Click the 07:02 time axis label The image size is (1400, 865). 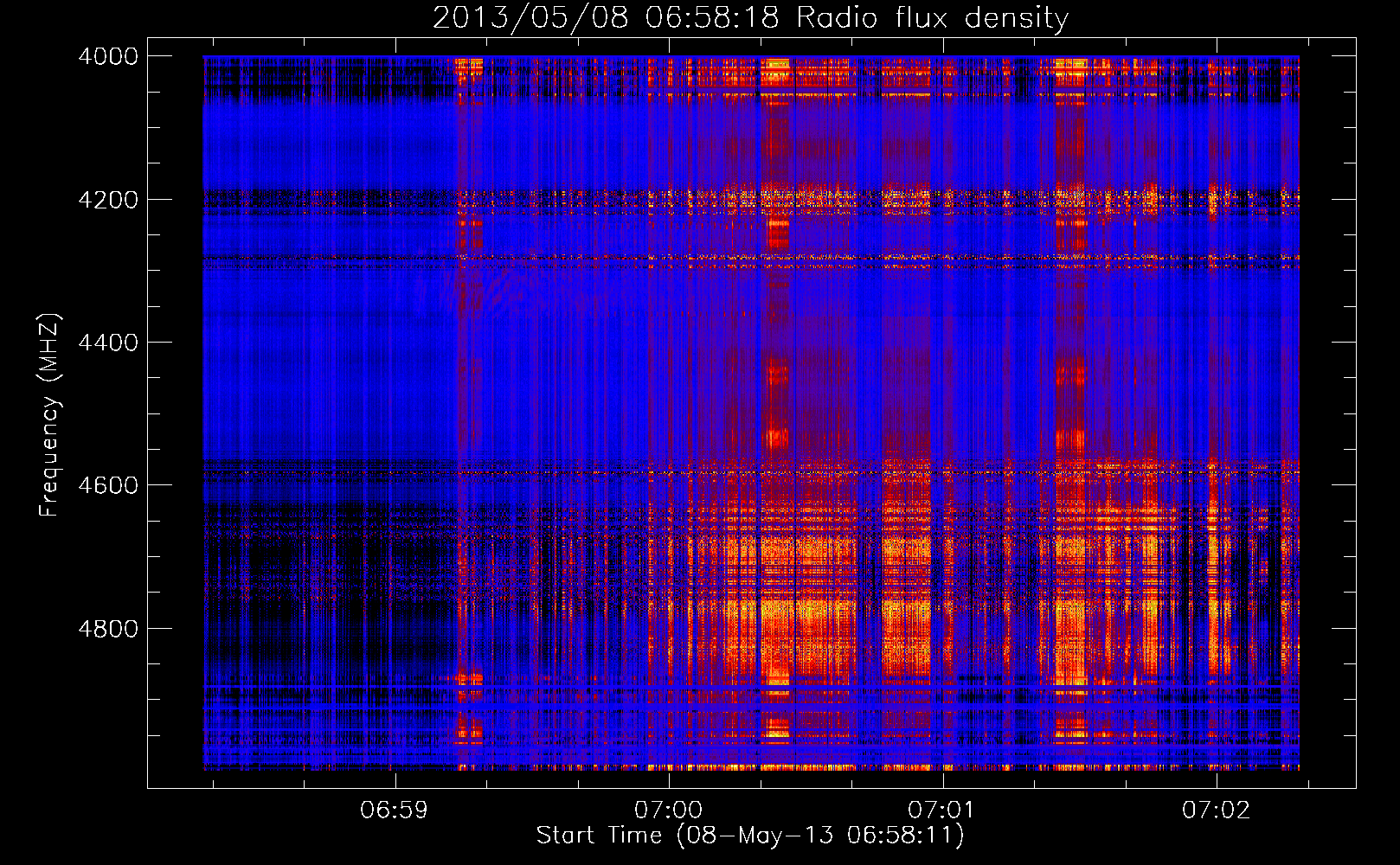pos(1217,811)
